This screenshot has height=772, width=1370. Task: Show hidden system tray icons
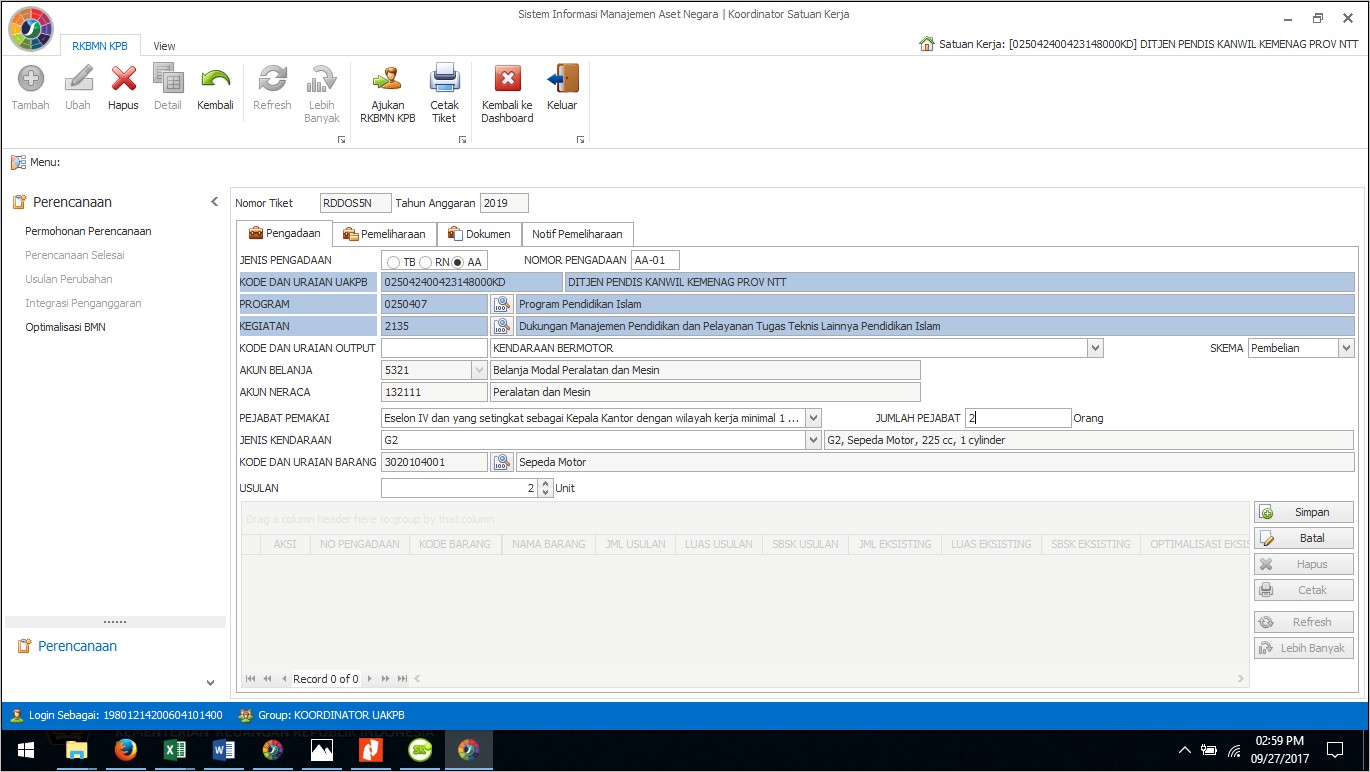[1185, 750]
